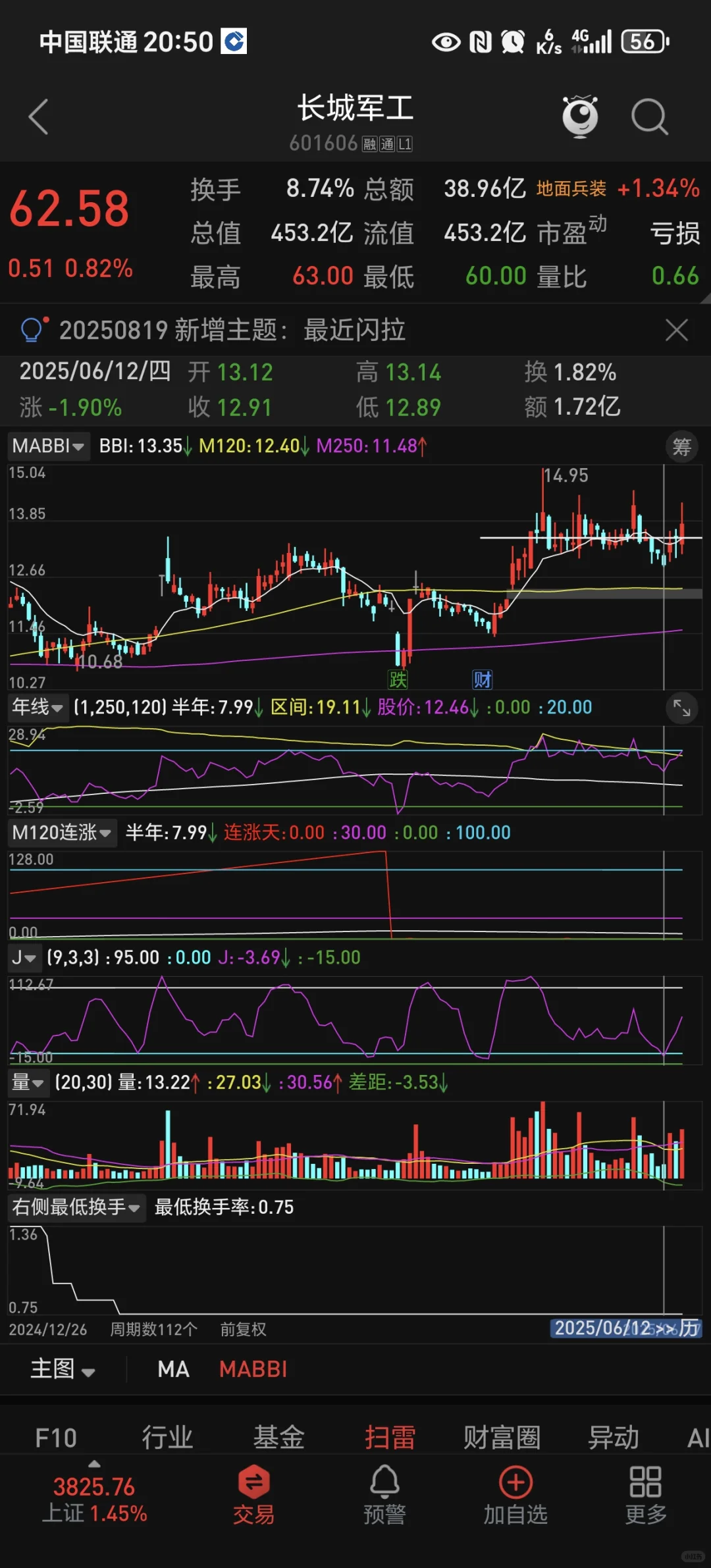This screenshot has height=1568, width=711.
Task: Tap the 预警 alert bell icon
Action: pyautogui.click(x=384, y=1496)
